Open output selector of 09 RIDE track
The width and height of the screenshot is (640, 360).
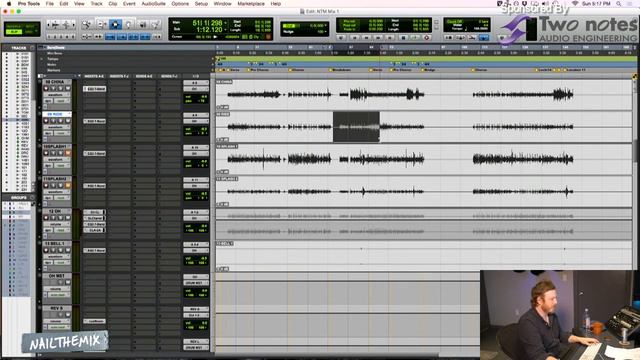click(x=196, y=121)
